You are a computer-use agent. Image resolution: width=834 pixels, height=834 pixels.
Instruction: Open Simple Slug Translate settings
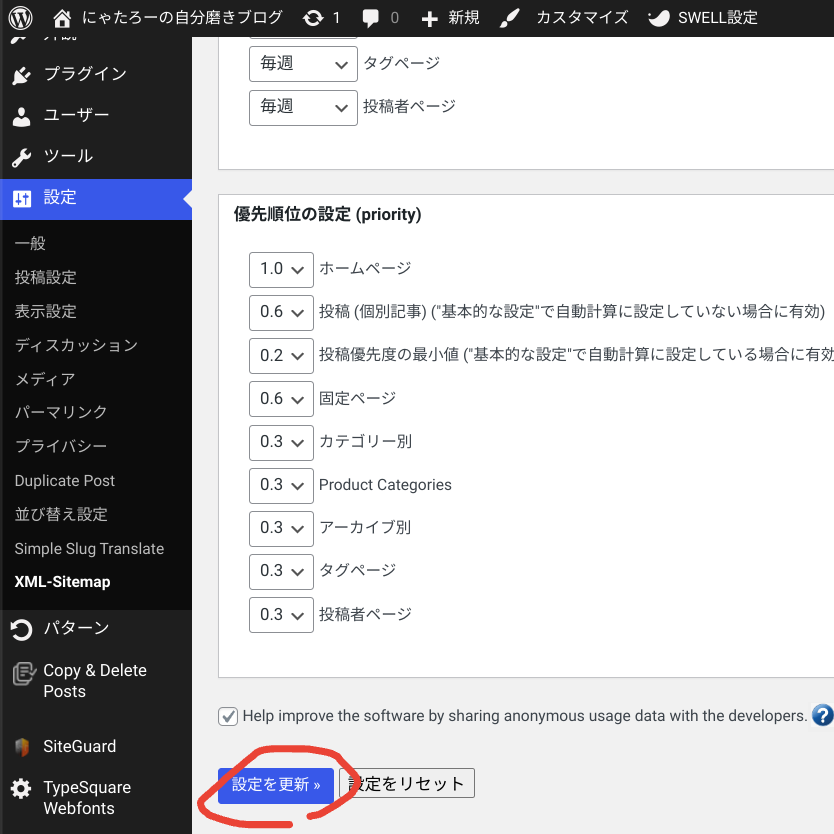click(x=89, y=548)
